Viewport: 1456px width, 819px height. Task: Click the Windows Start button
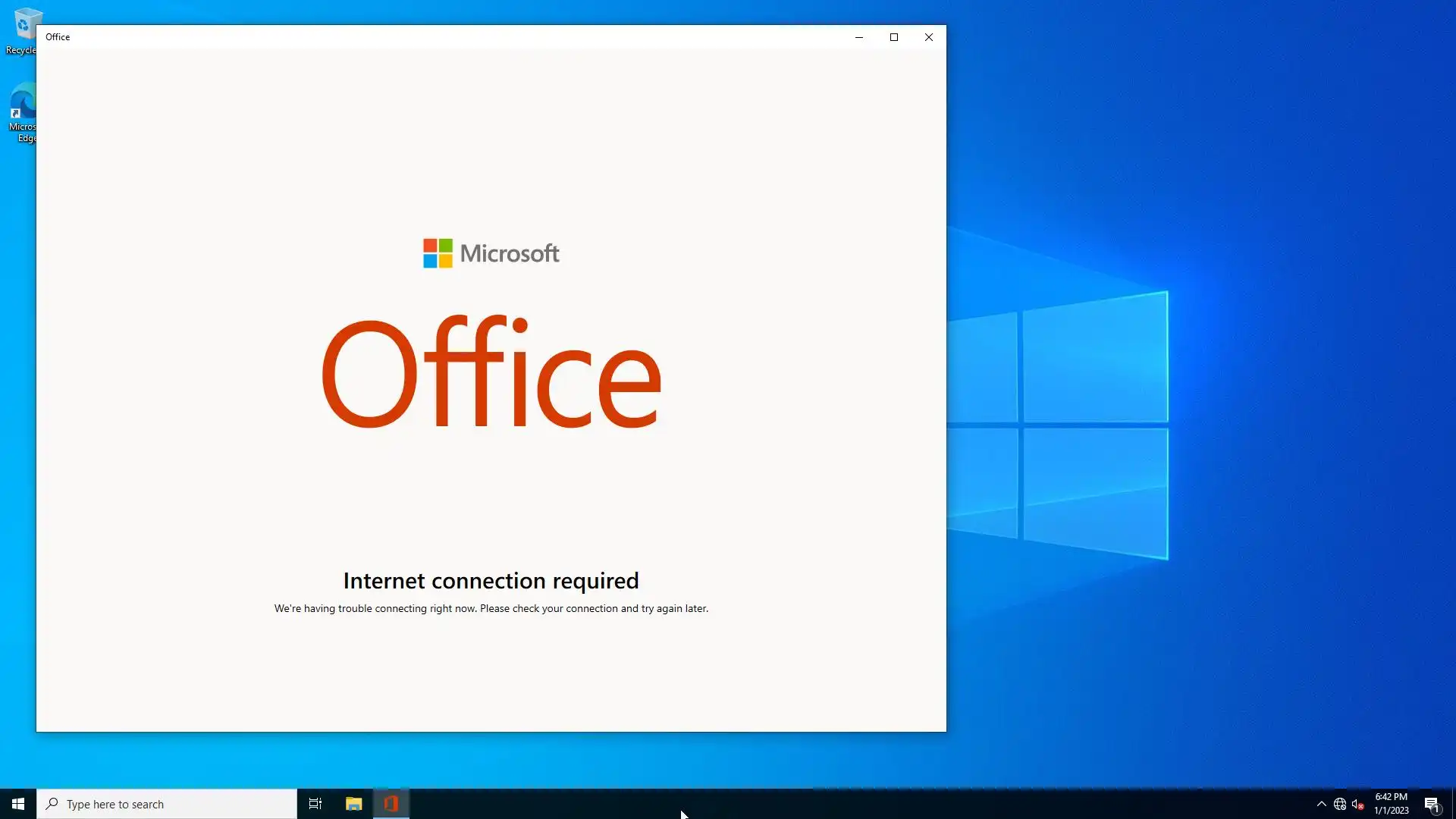point(18,804)
